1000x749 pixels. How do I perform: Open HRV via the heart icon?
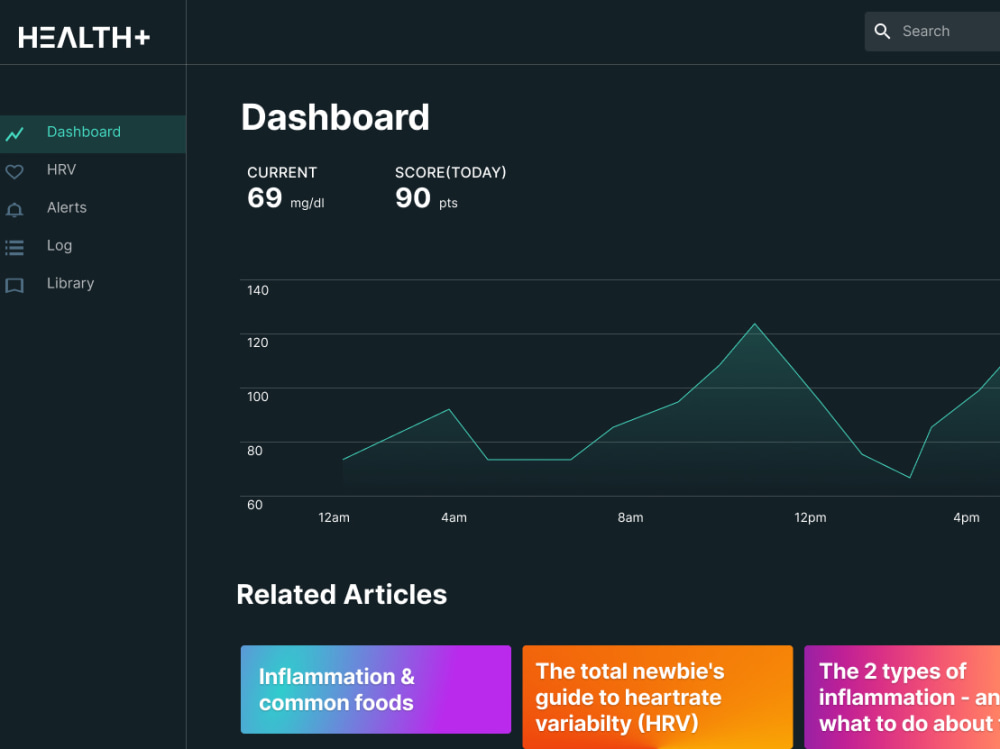tap(16, 170)
